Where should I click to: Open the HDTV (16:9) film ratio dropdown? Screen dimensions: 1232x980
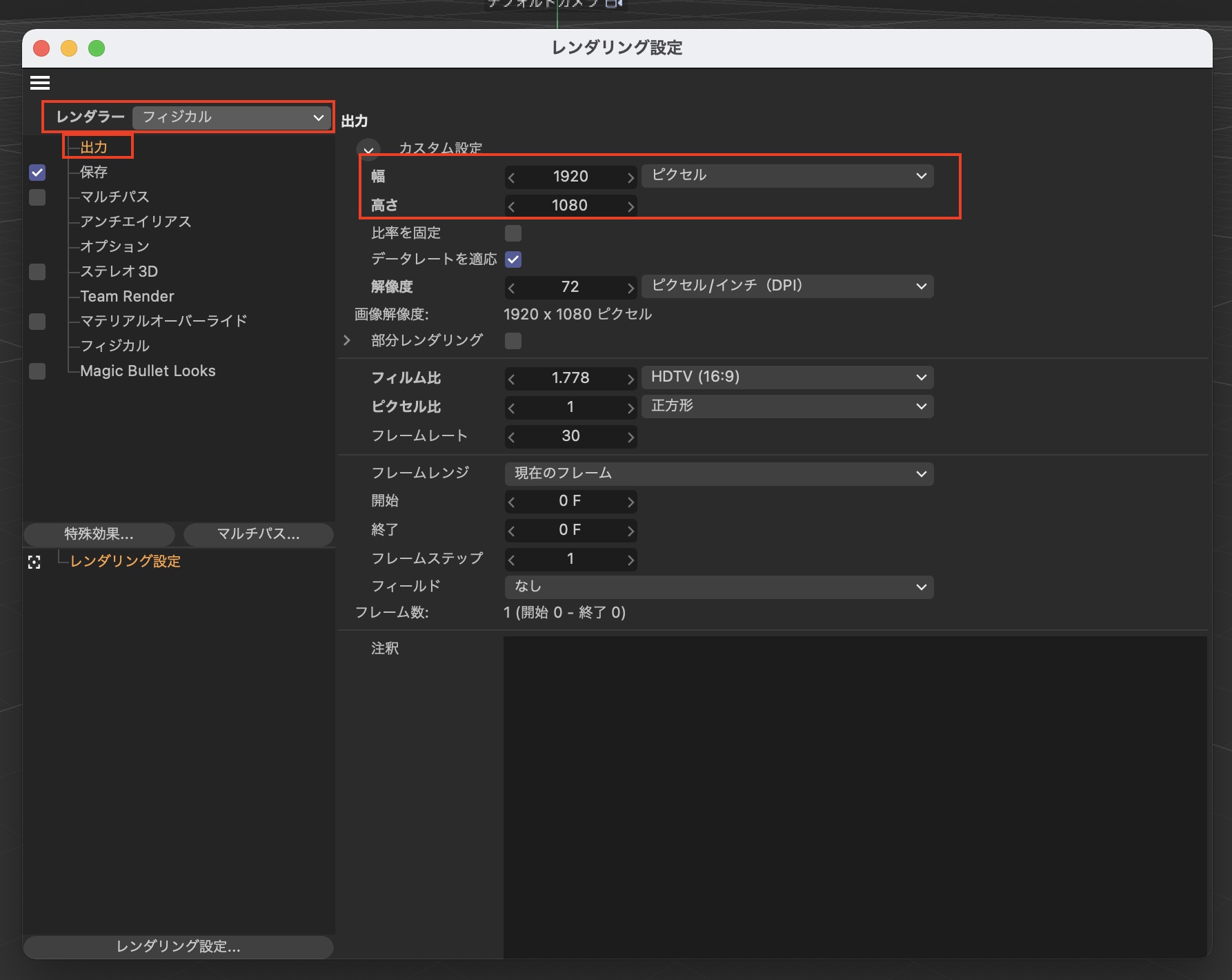tap(786, 378)
